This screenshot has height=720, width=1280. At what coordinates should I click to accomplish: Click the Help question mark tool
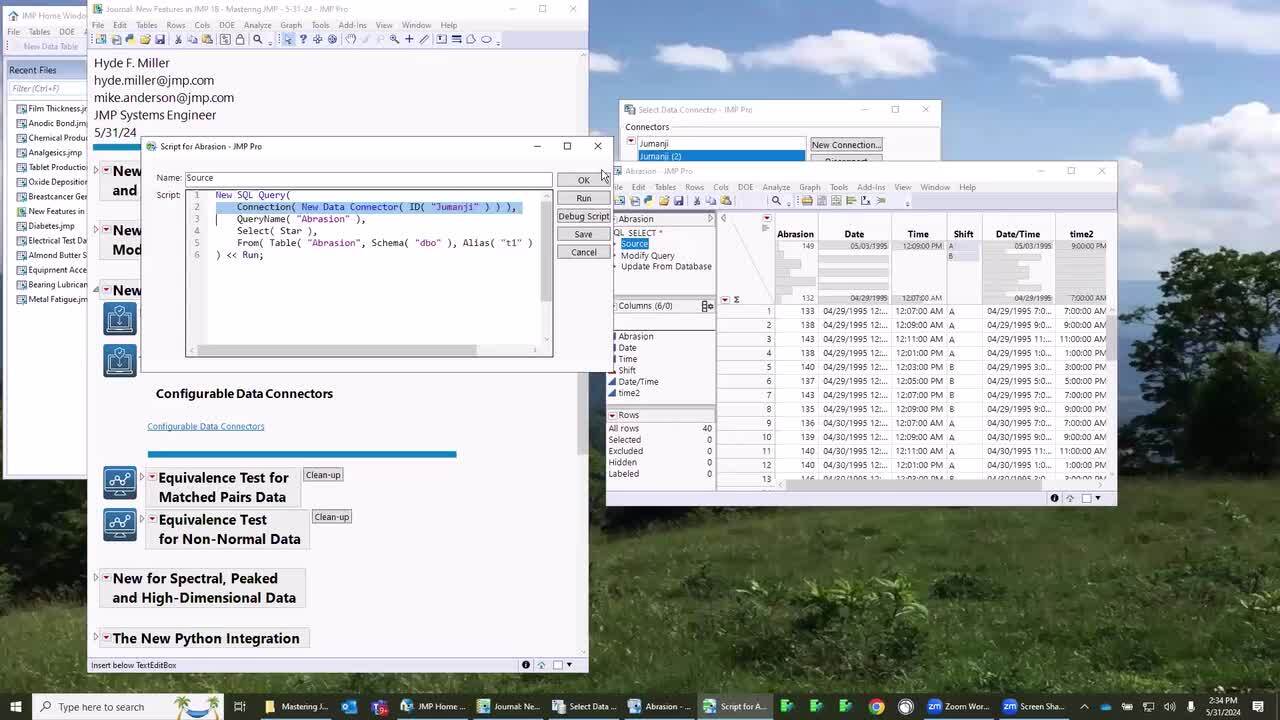tap(303, 40)
